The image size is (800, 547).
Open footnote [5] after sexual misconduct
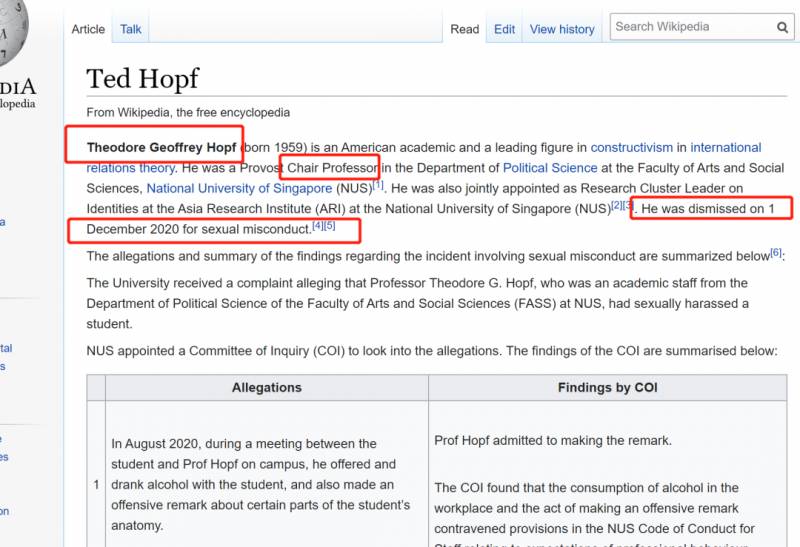330,226
